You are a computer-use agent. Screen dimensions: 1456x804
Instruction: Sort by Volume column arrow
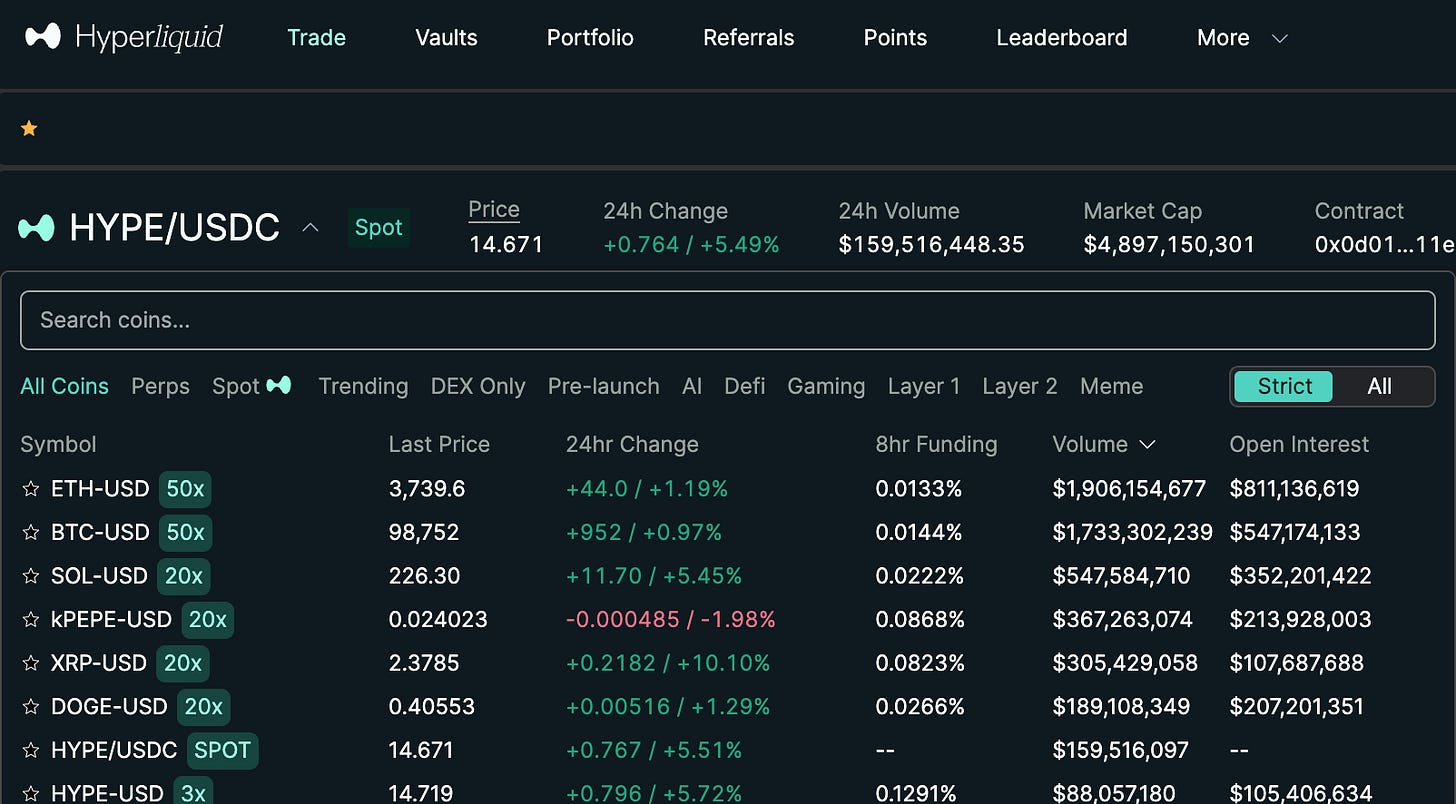pyautogui.click(x=1148, y=444)
